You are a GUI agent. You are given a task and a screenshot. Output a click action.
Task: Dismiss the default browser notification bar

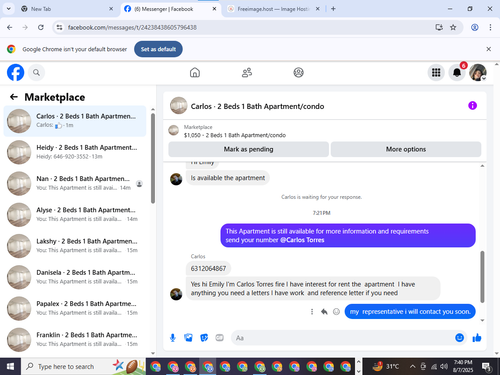coord(488,49)
